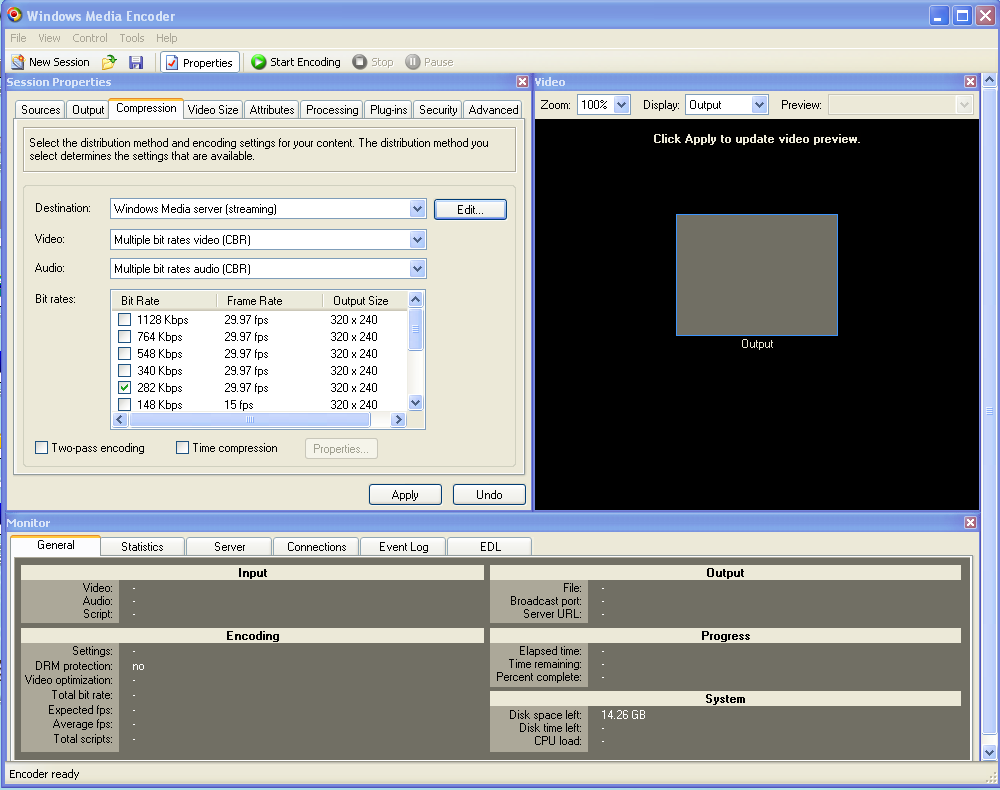This screenshot has height=790, width=1000.
Task: Open the View menu
Action: [x=49, y=38]
